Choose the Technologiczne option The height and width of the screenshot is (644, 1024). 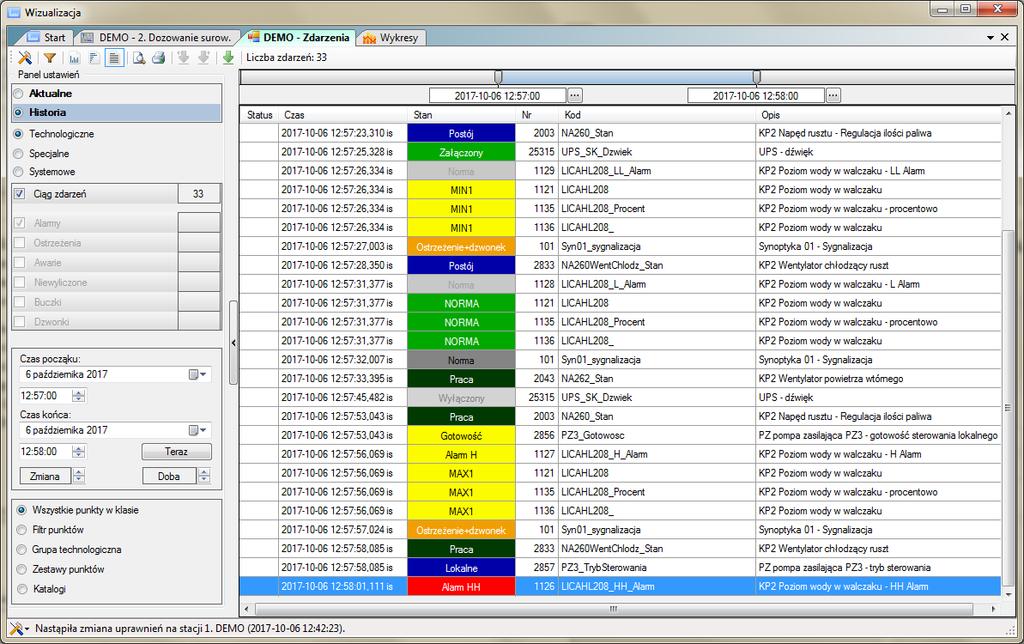point(18,134)
